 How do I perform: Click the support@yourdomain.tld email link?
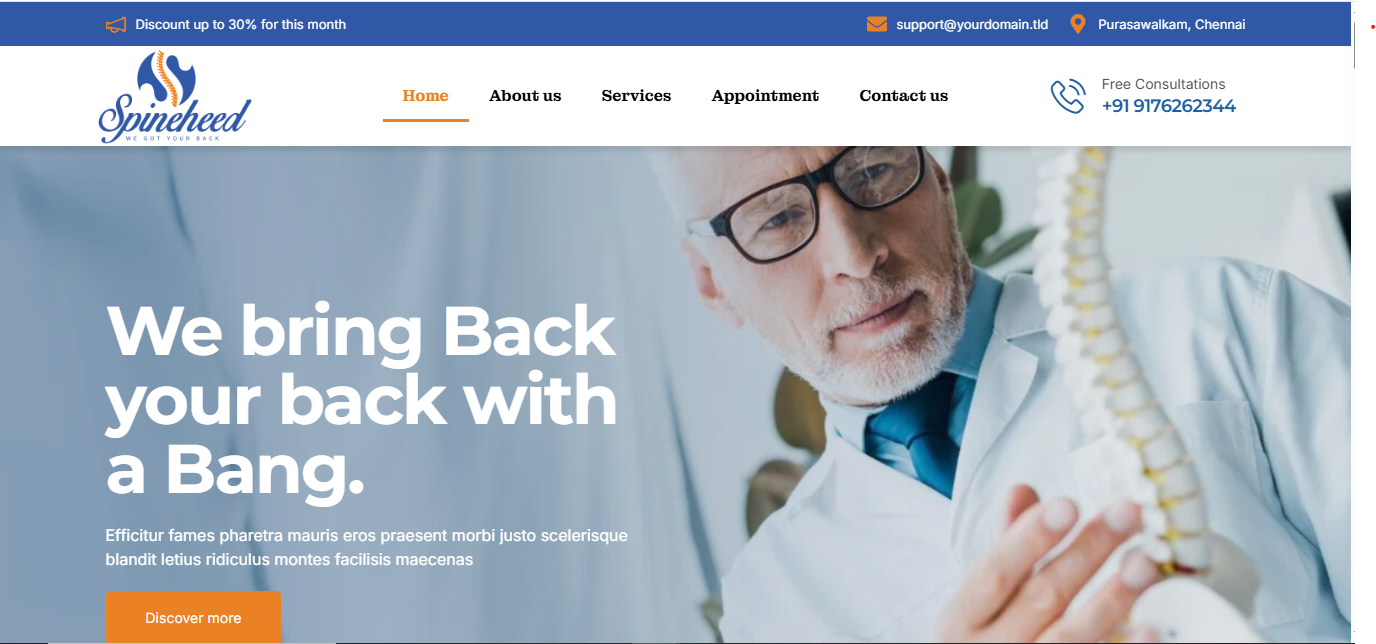tap(972, 24)
